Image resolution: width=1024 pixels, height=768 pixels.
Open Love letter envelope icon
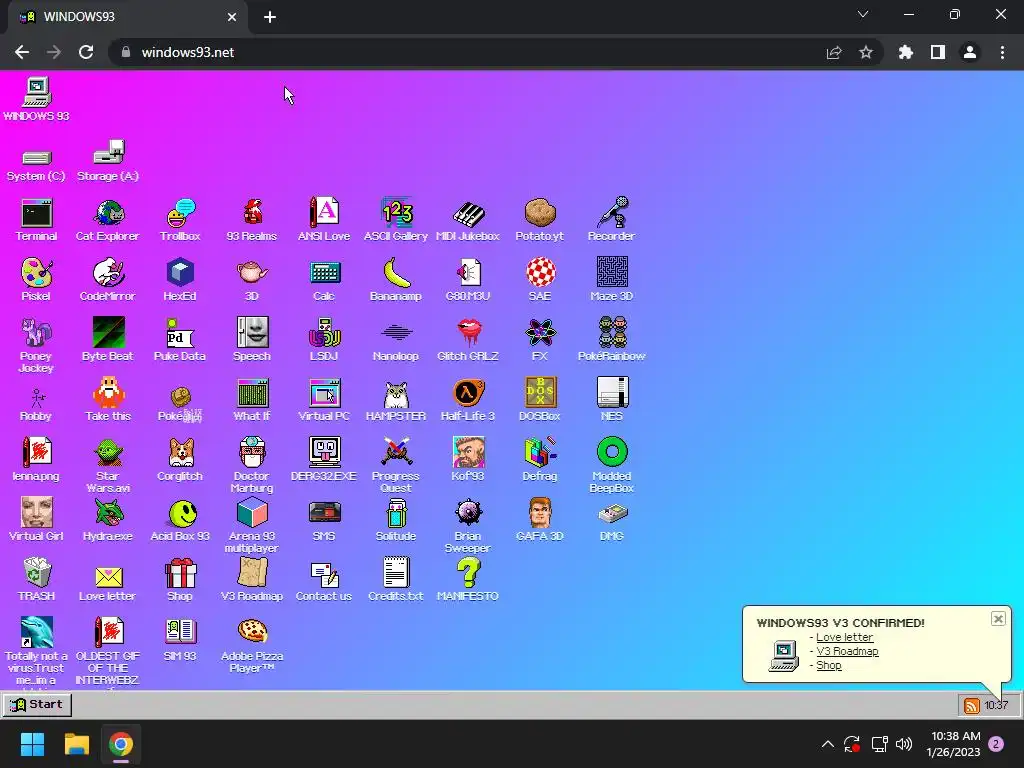tap(108, 581)
